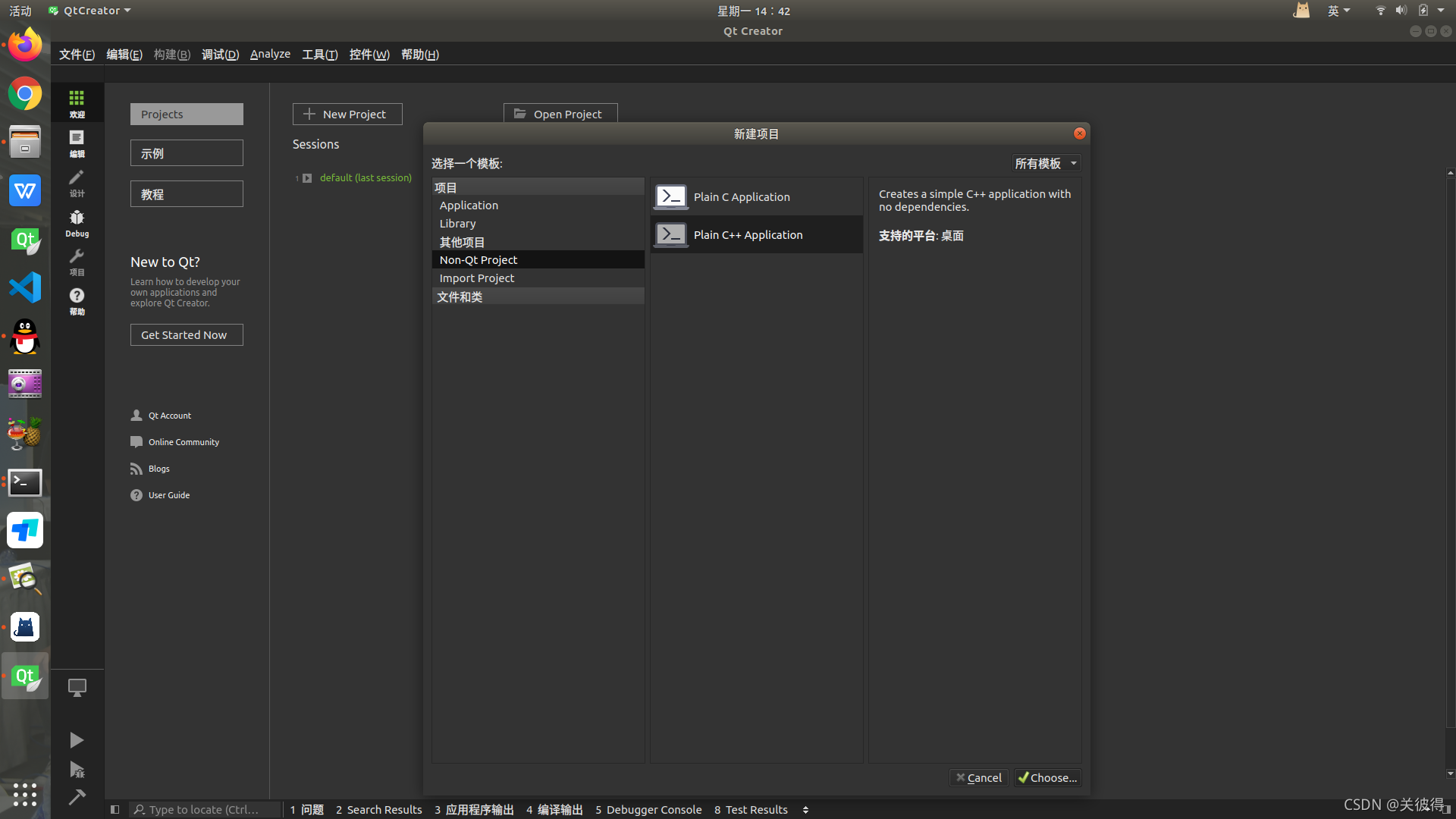
Task: Toggle left sidebar visibility button
Action: click(115, 810)
